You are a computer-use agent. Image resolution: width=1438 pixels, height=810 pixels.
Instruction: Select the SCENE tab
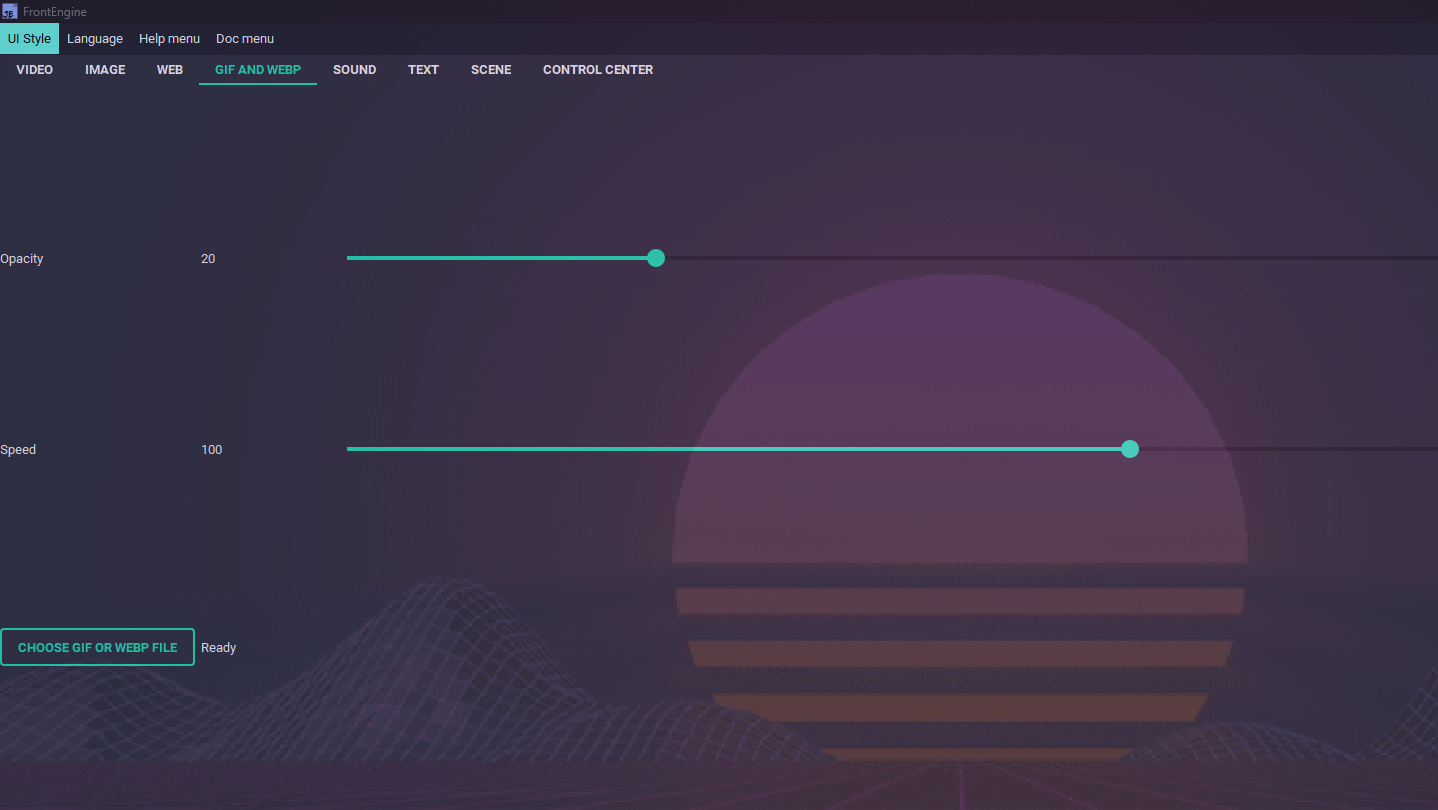pyautogui.click(x=491, y=70)
